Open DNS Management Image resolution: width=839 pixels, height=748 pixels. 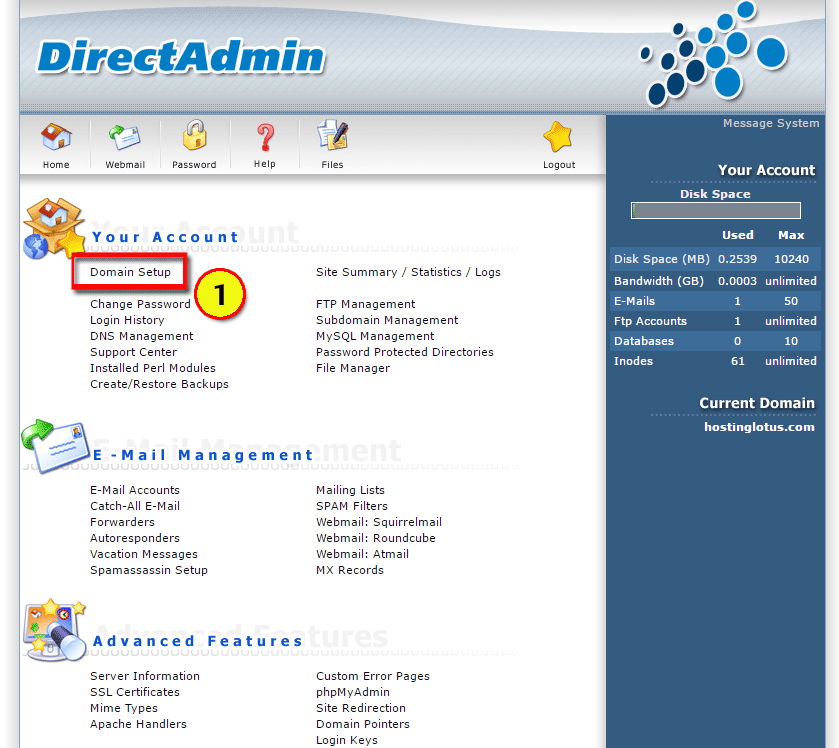pyautogui.click(x=141, y=336)
